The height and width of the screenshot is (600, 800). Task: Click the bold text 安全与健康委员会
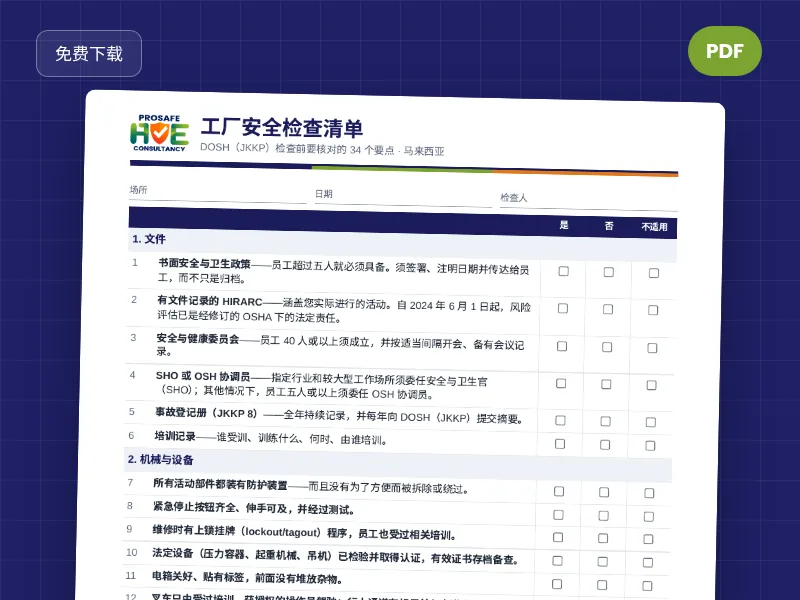click(197, 338)
